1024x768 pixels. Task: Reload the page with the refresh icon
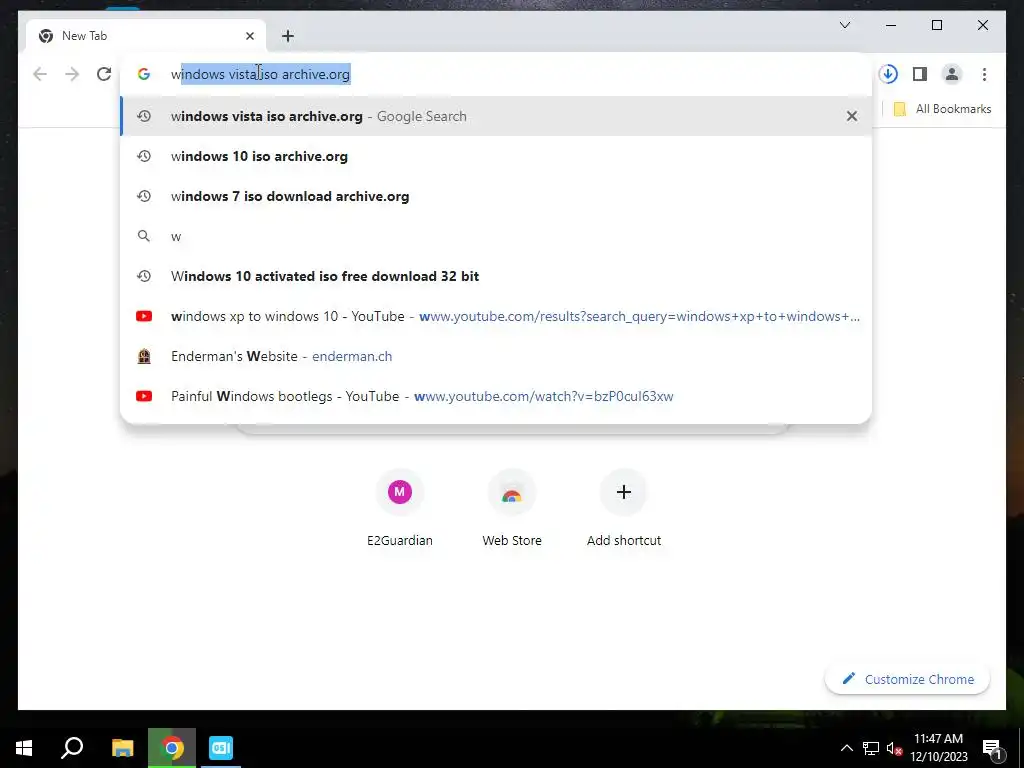tap(104, 74)
